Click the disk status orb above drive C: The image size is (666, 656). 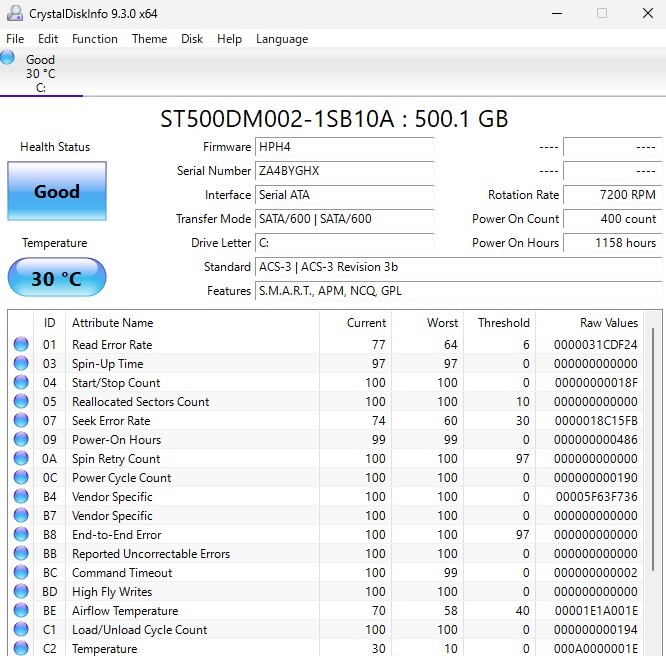[8, 58]
